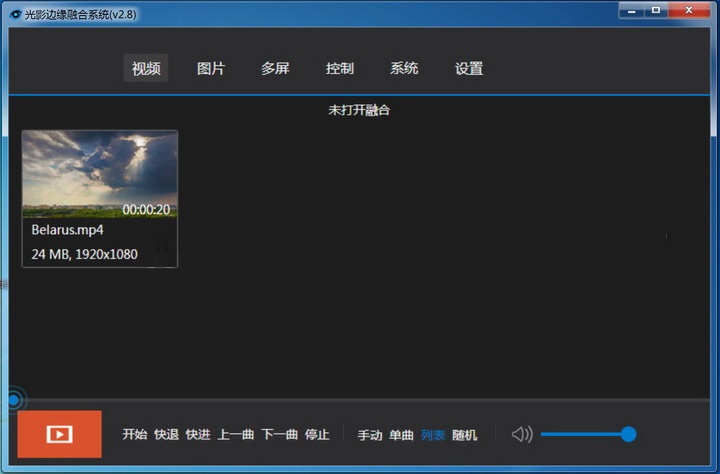Select 手动 play mode
720x474 pixels.
pos(370,435)
